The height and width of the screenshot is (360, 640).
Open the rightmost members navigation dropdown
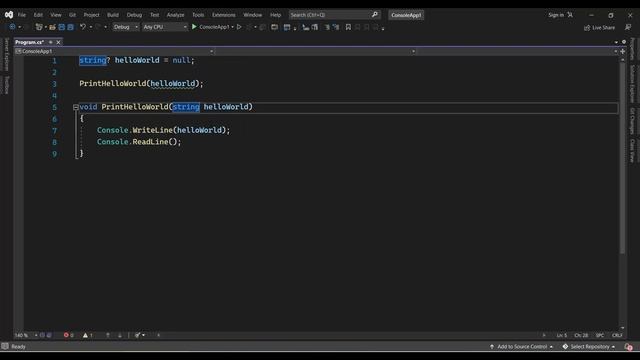pos(518,51)
